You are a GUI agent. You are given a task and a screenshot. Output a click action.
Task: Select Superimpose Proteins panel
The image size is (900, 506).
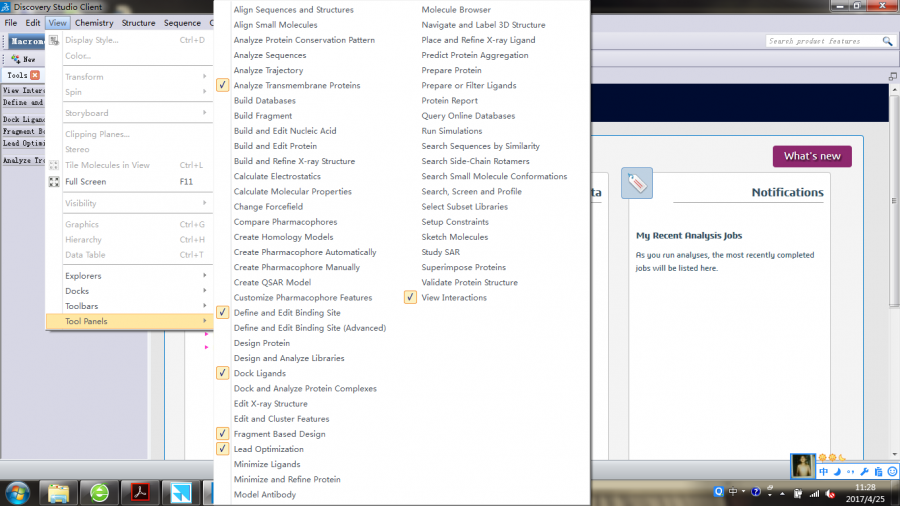pos(463,267)
